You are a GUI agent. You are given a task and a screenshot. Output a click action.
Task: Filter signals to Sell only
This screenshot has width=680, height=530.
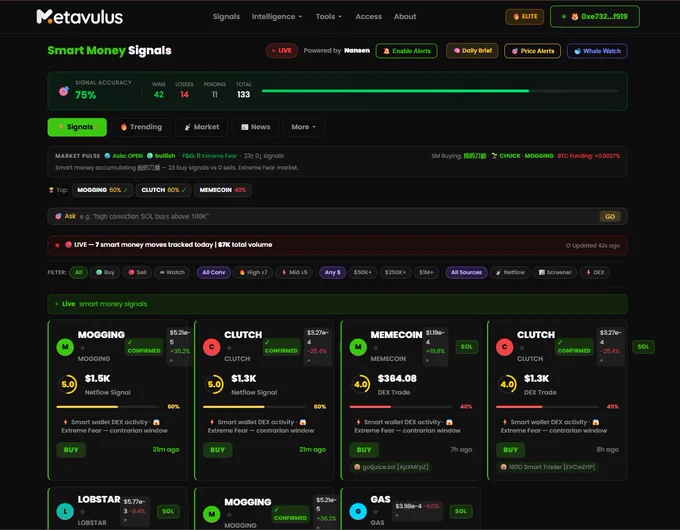(x=137, y=272)
